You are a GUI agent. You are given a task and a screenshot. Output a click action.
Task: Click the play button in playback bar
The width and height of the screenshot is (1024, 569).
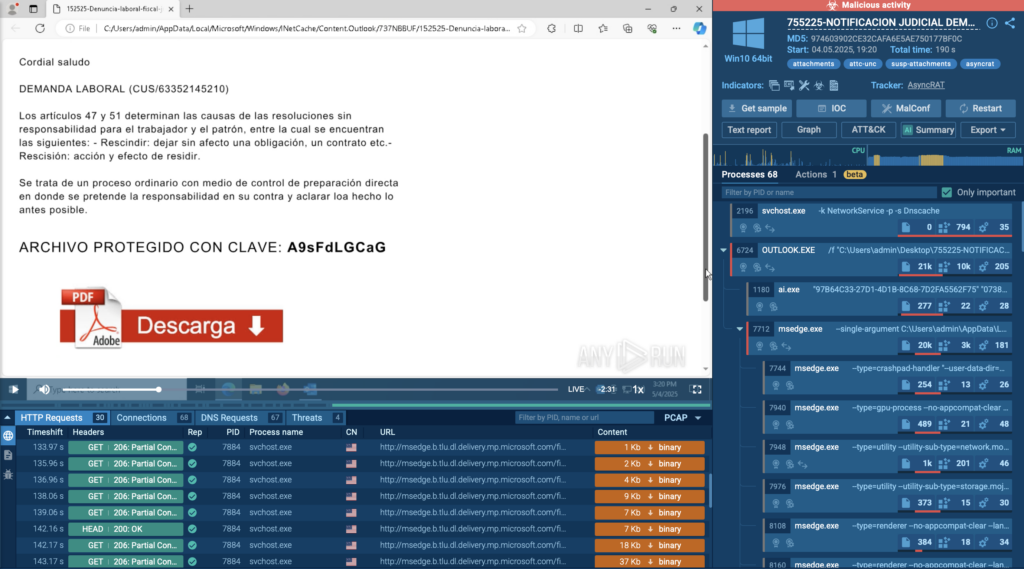[14, 389]
